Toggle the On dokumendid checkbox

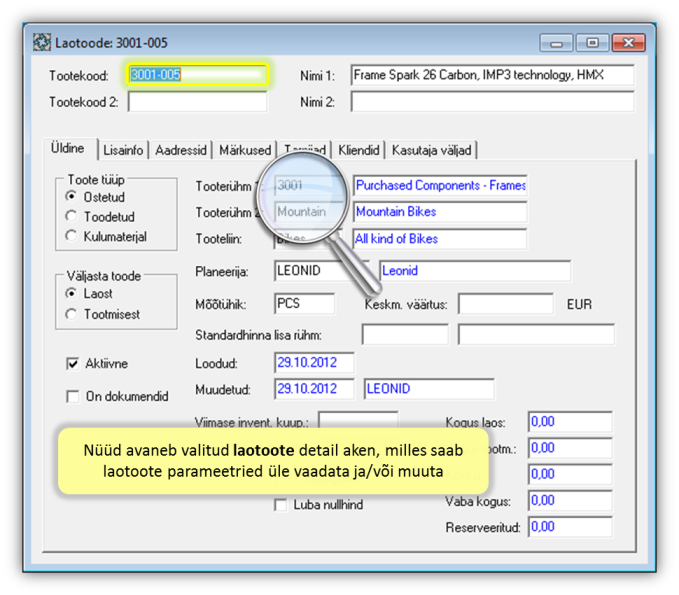72,396
